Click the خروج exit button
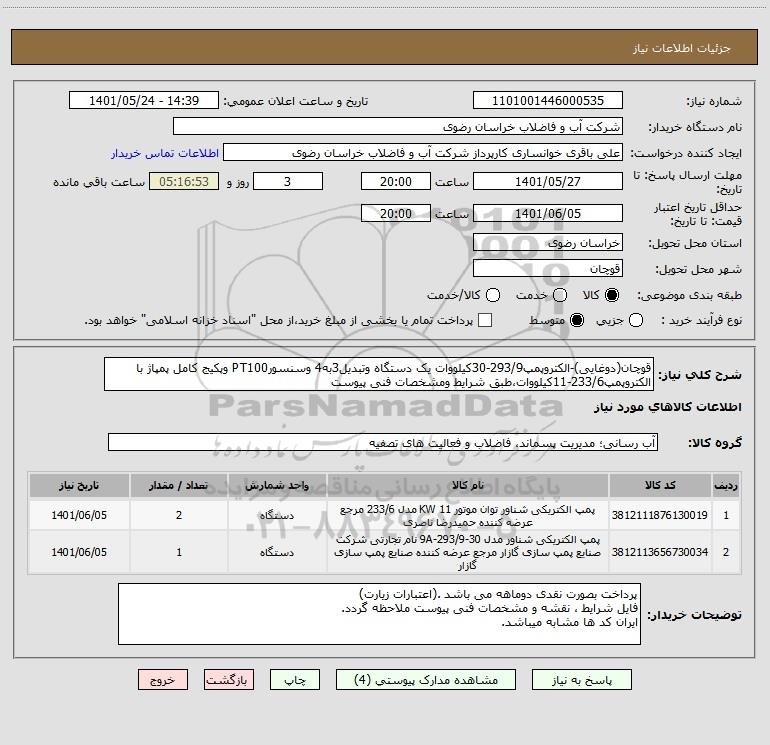Image resolution: width=770 pixels, height=745 pixels. point(163,680)
